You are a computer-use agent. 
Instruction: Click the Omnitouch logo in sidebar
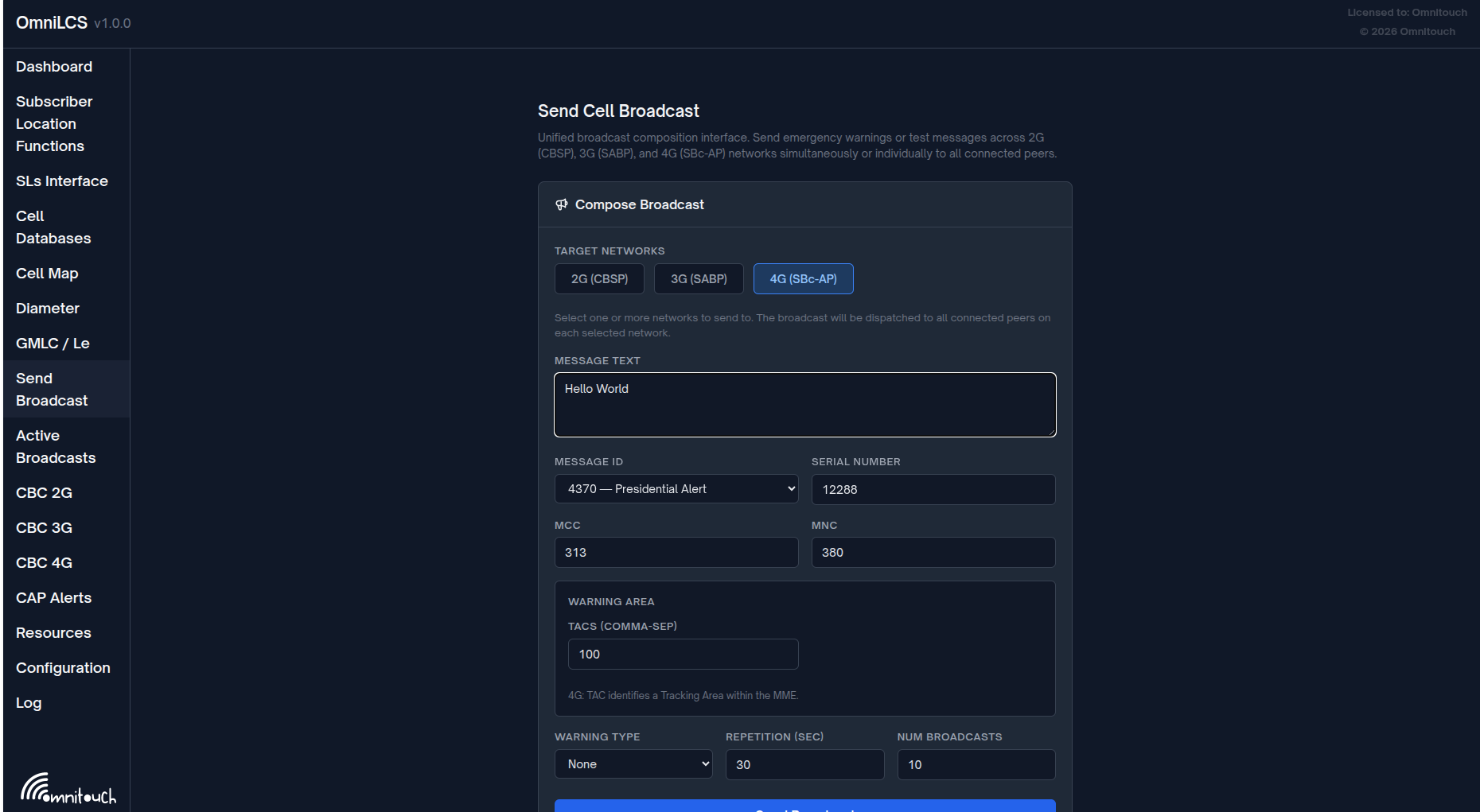(68, 788)
